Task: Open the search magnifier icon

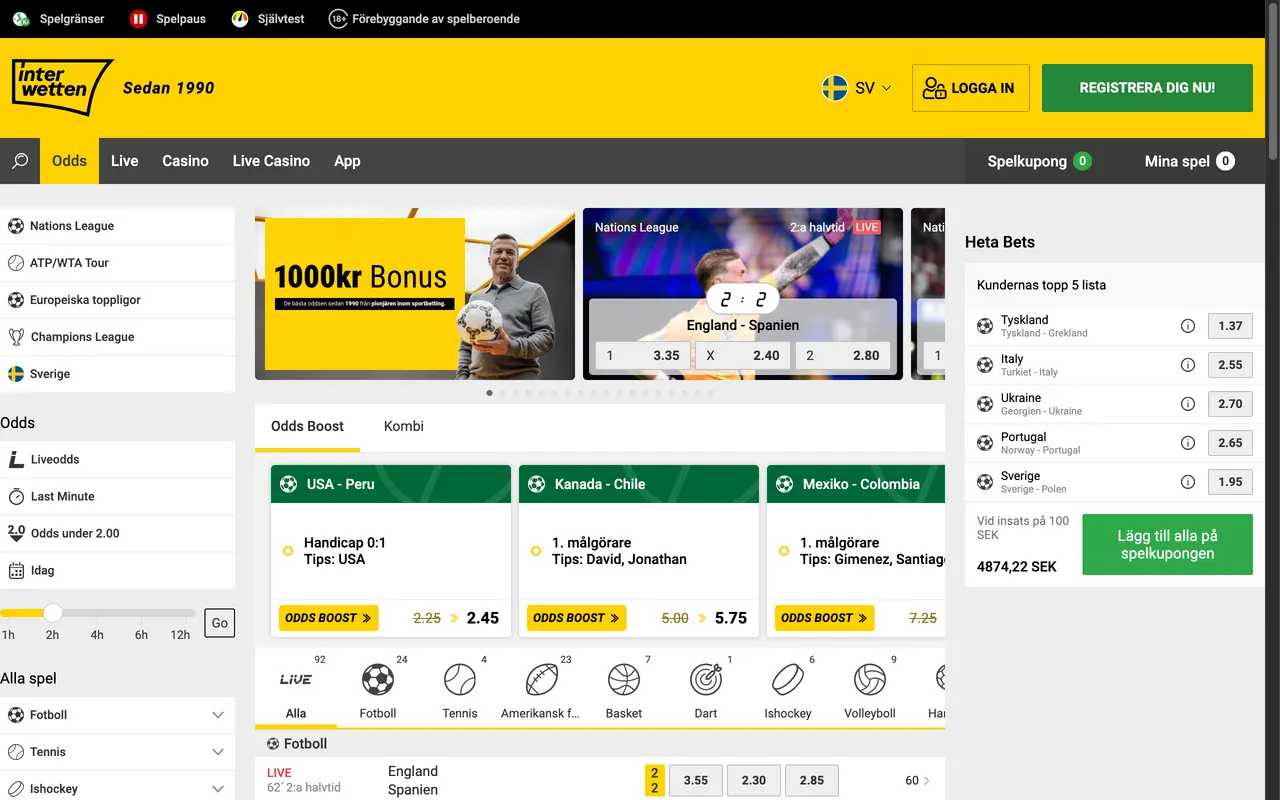Action: [x=20, y=161]
